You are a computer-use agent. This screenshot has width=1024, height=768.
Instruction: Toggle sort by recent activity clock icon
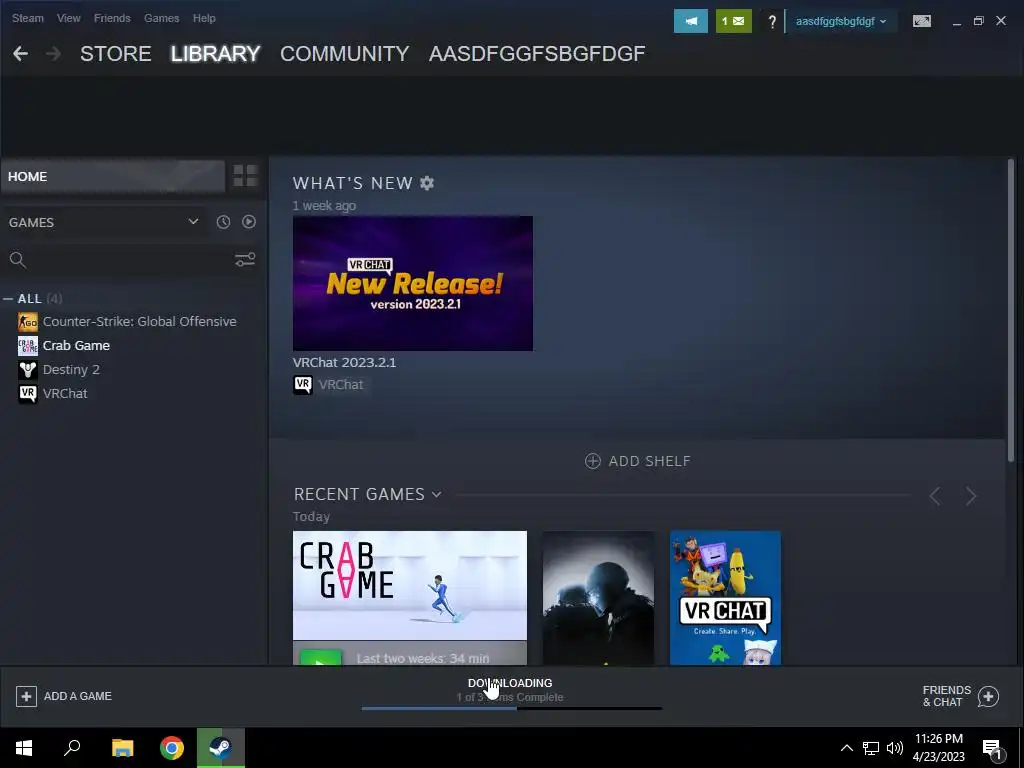223,222
